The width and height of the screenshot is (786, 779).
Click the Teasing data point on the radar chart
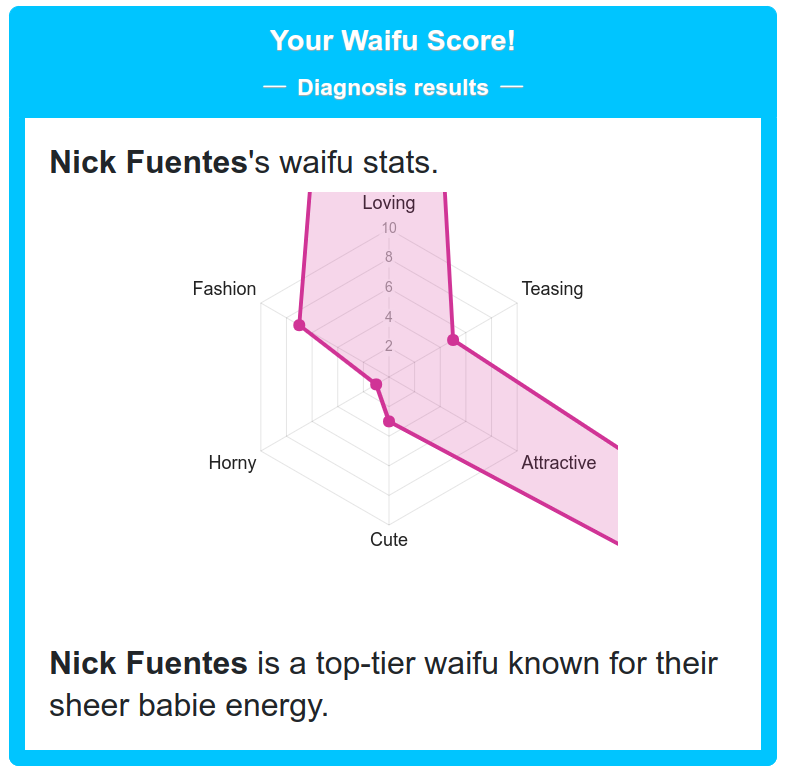(x=453, y=341)
